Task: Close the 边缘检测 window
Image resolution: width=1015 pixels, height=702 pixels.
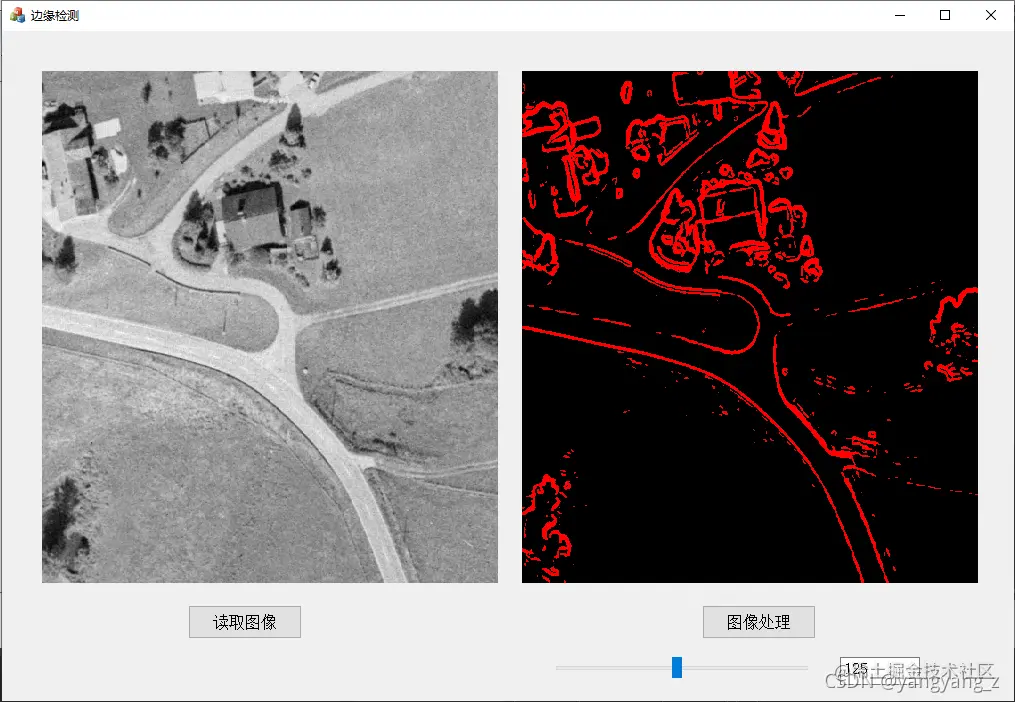Action: tap(989, 15)
